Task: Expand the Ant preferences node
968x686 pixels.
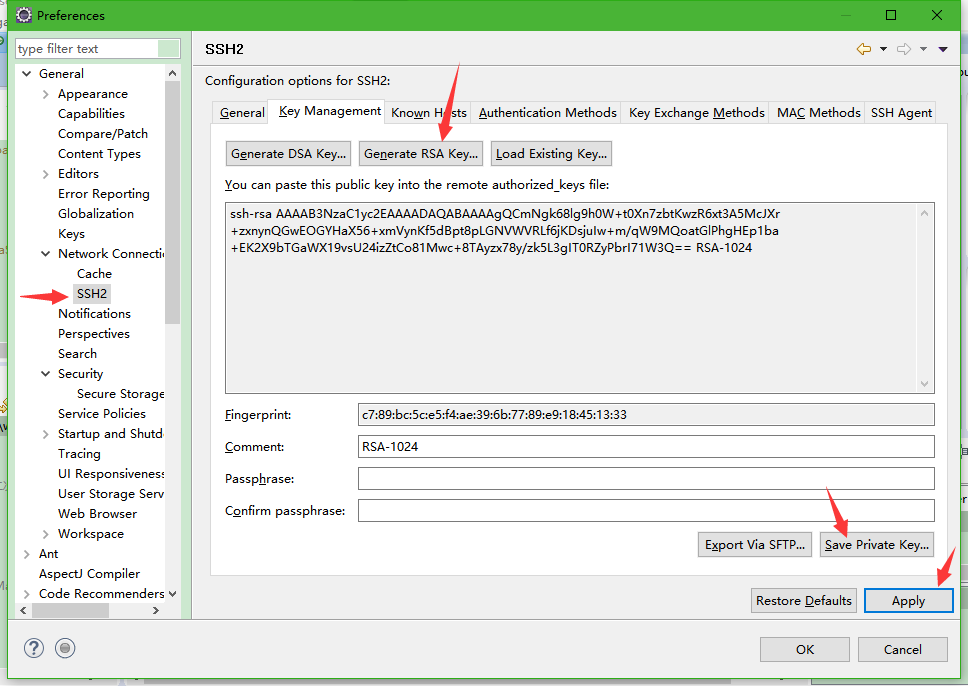Action: point(27,554)
